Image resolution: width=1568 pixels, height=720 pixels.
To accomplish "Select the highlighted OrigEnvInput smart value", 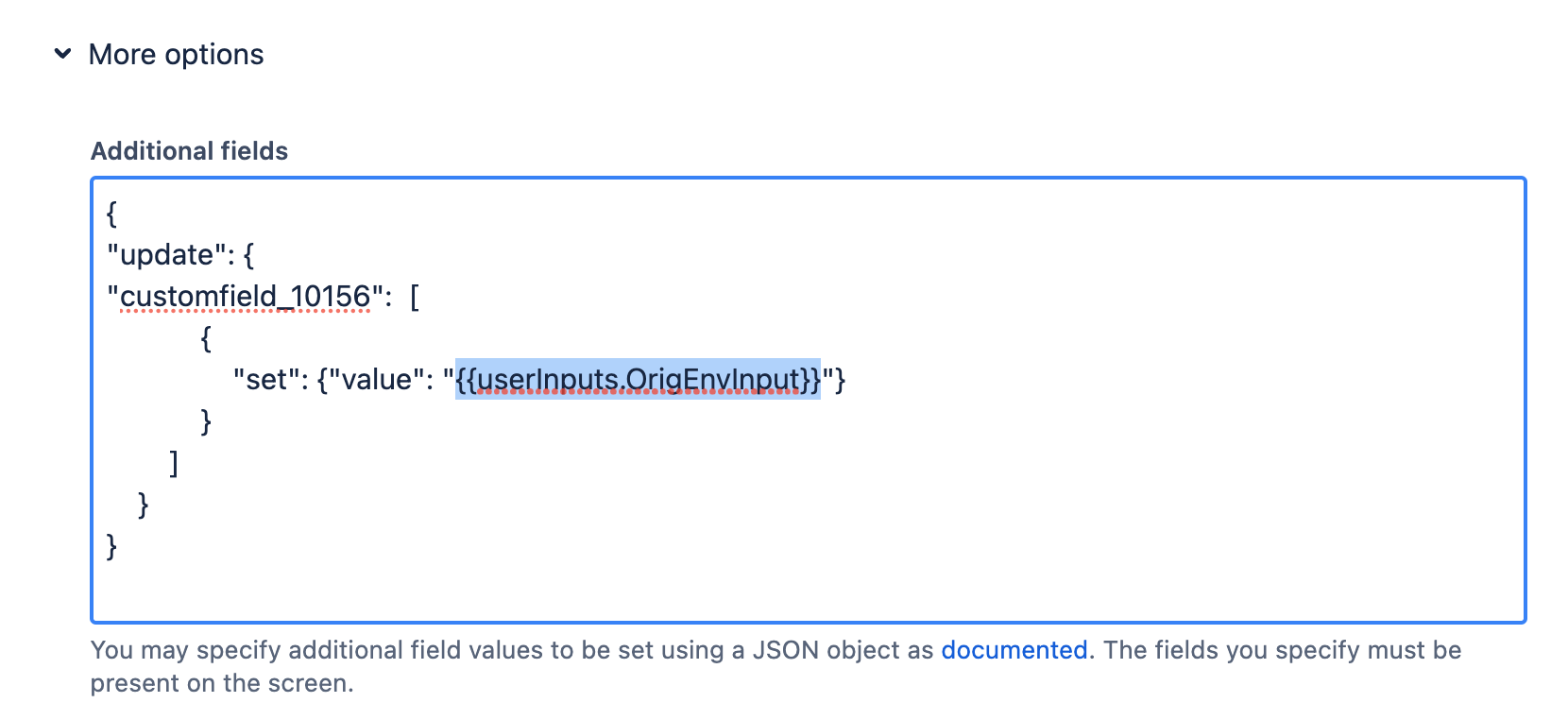I will (638, 379).
